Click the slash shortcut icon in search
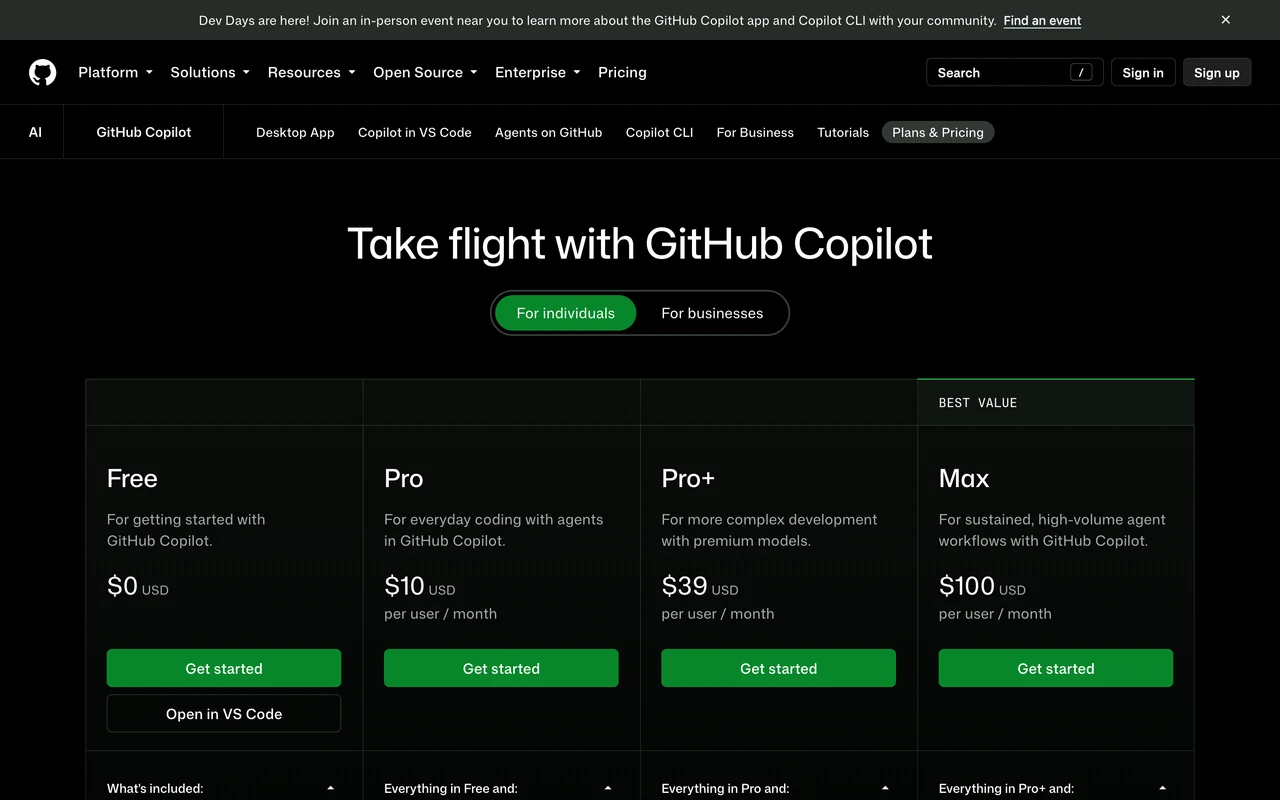The height and width of the screenshot is (800, 1280). (x=1081, y=72)
